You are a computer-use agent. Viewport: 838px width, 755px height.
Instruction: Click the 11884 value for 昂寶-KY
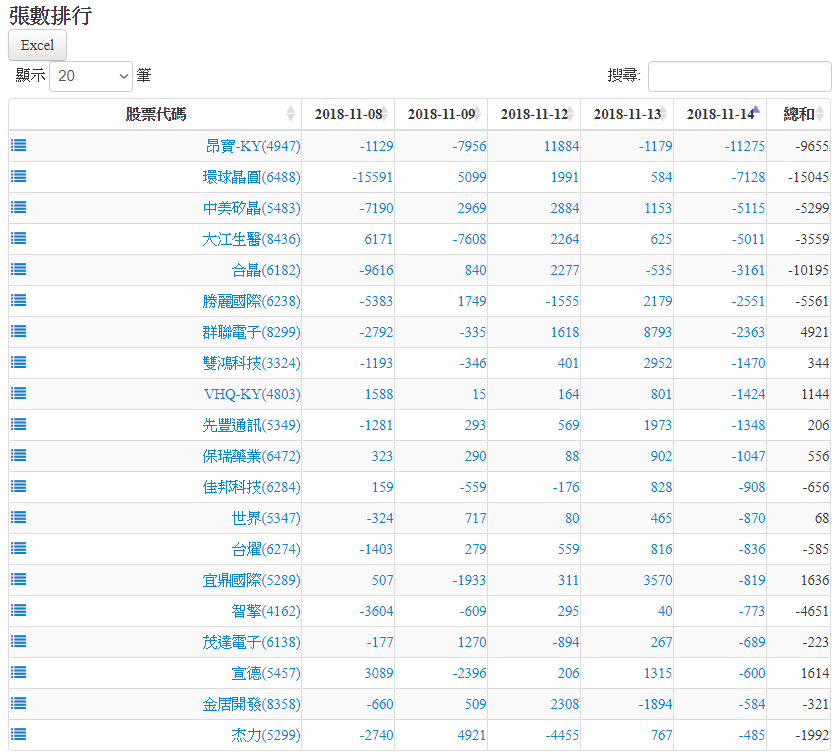561,146
